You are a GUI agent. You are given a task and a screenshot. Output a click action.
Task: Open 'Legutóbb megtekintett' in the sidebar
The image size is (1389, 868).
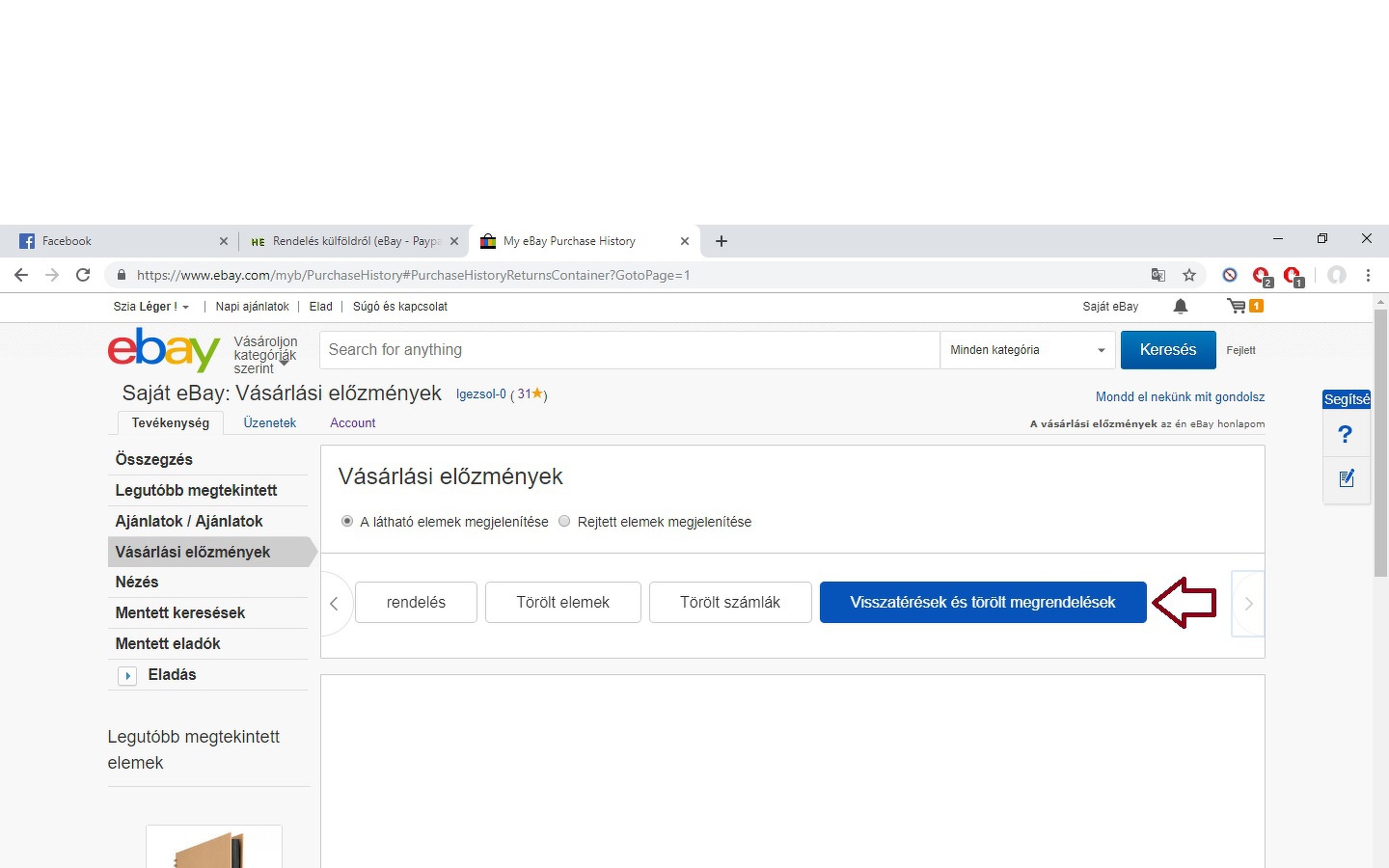tap(196, 490)
